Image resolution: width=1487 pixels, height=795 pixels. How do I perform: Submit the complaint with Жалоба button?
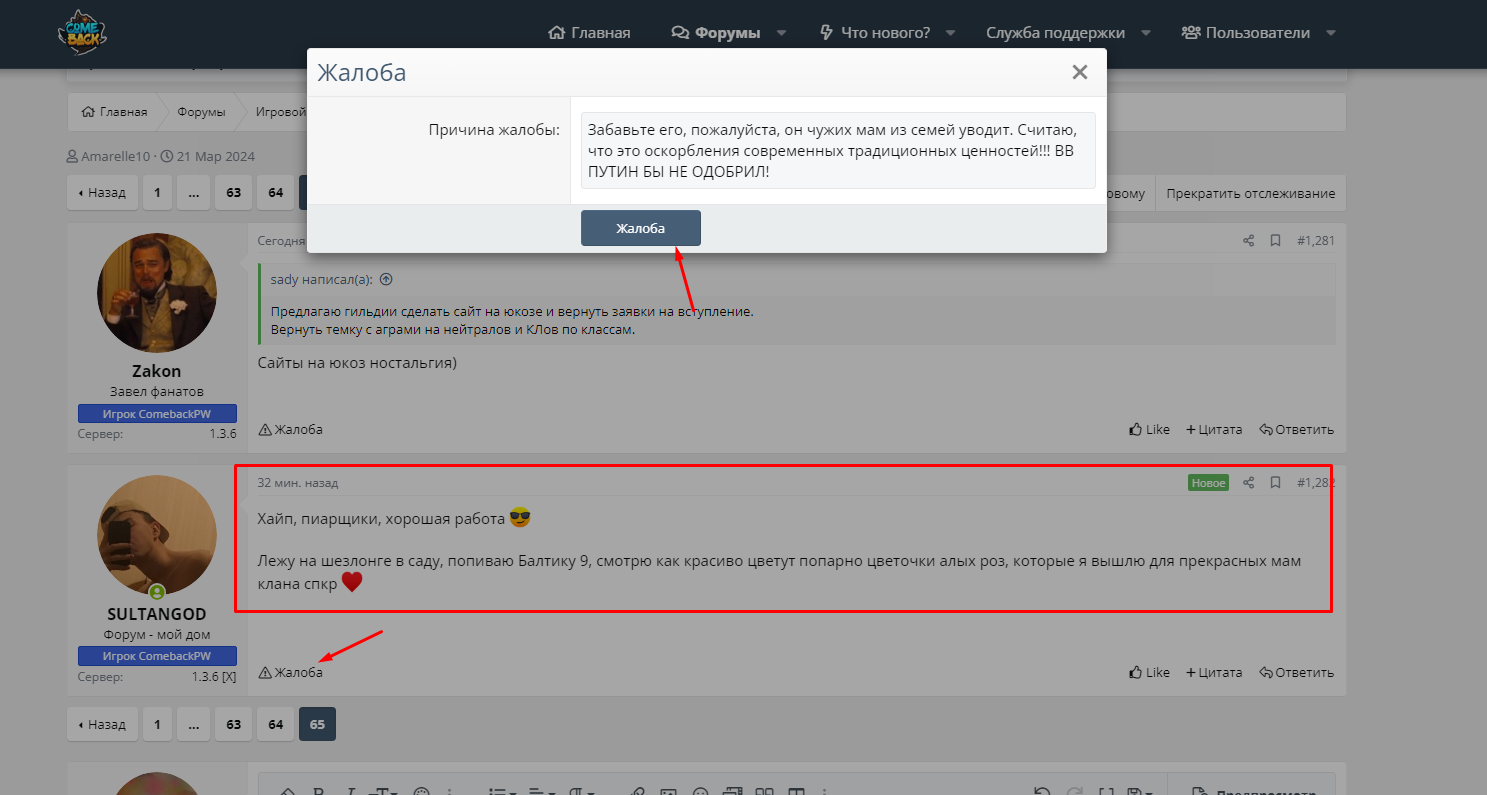[640, 228]
